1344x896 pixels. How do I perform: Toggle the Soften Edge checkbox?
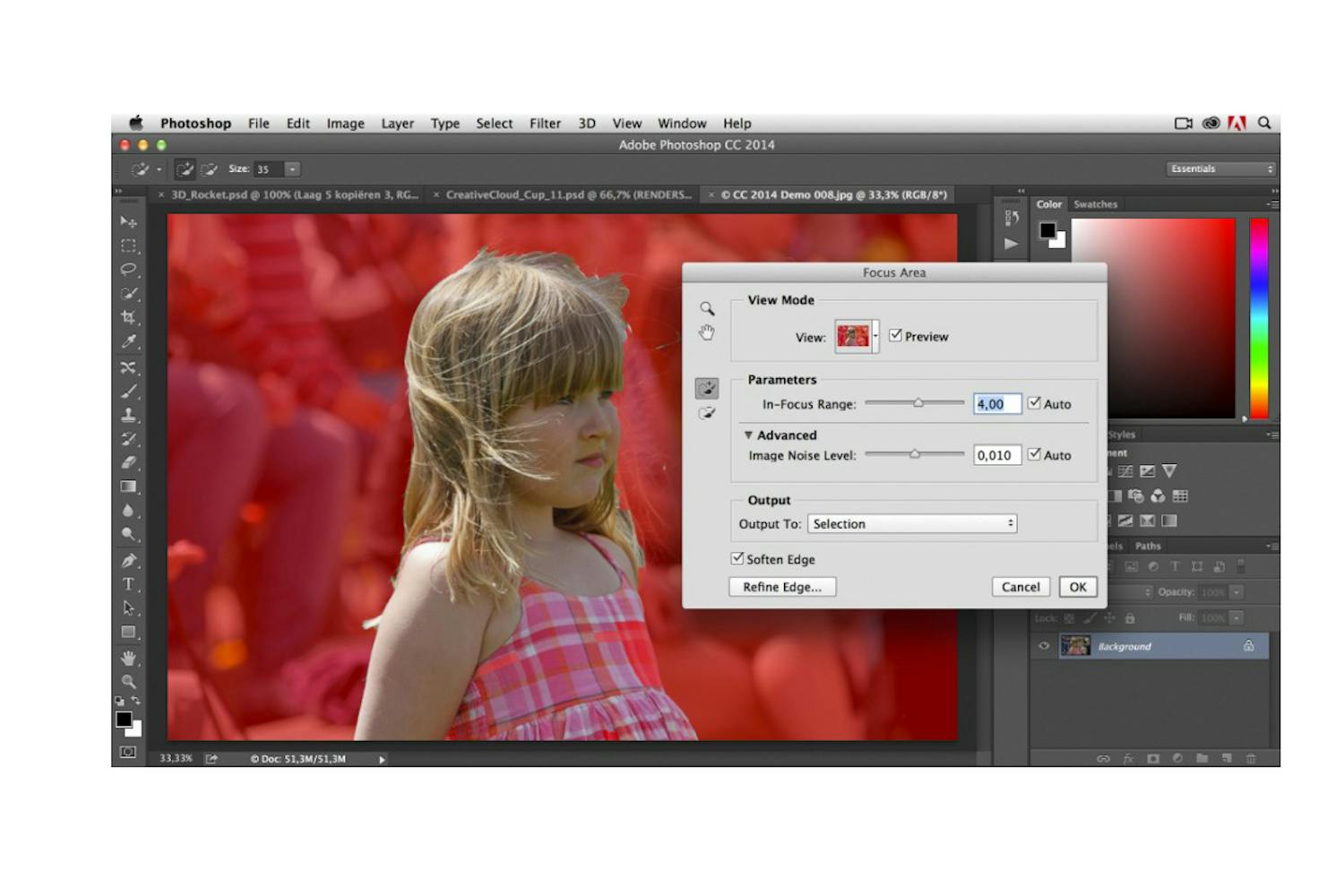click(x=737, y=558)
